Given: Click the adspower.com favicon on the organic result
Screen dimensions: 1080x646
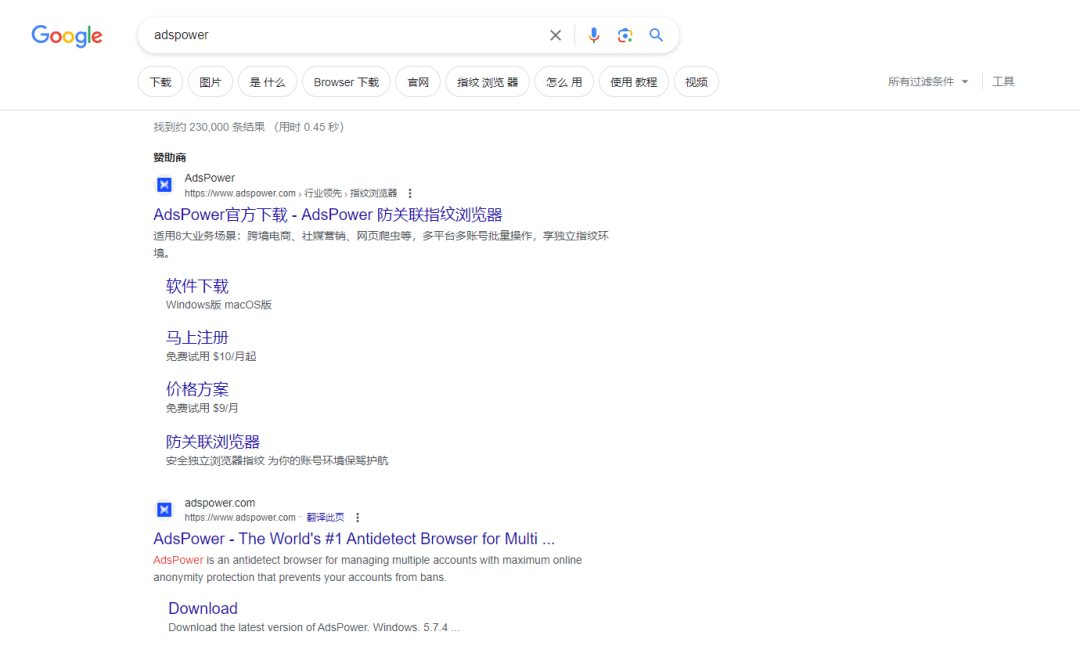Looking at the screenshot, I should [x=163, y=509].
